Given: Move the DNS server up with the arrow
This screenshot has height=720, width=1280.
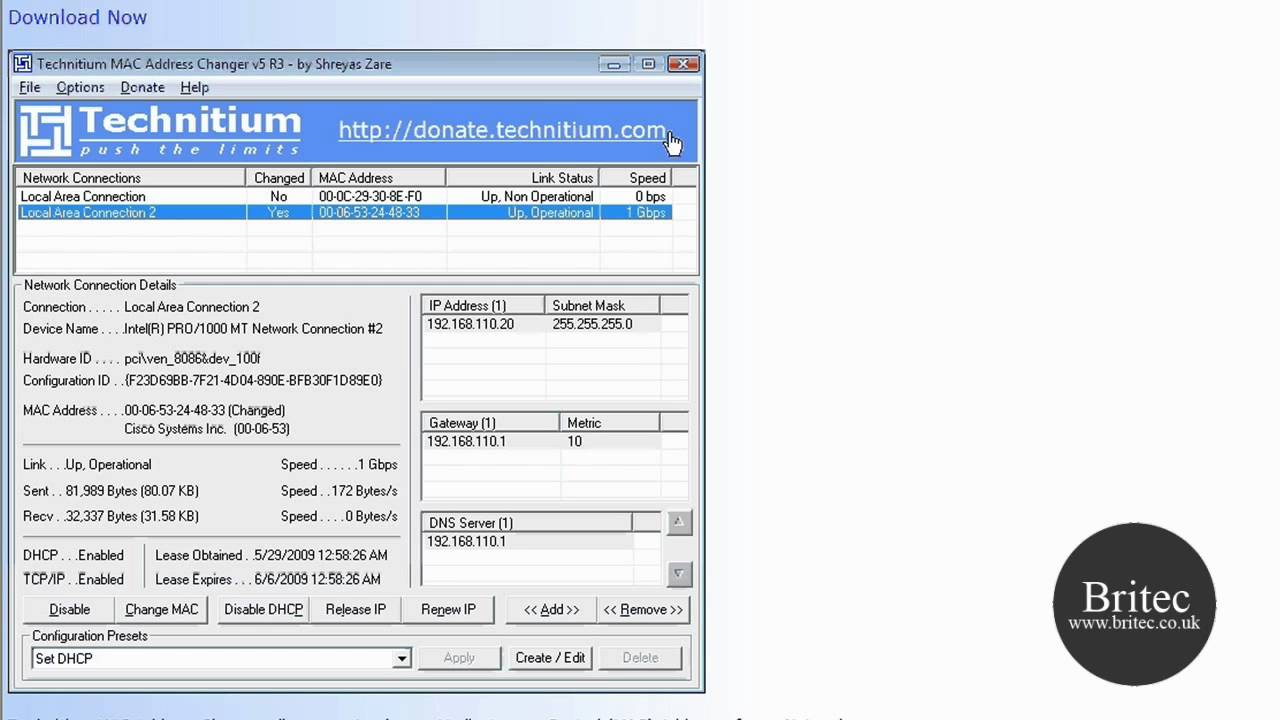Looking at the screenshot, I should click(678, 522).
